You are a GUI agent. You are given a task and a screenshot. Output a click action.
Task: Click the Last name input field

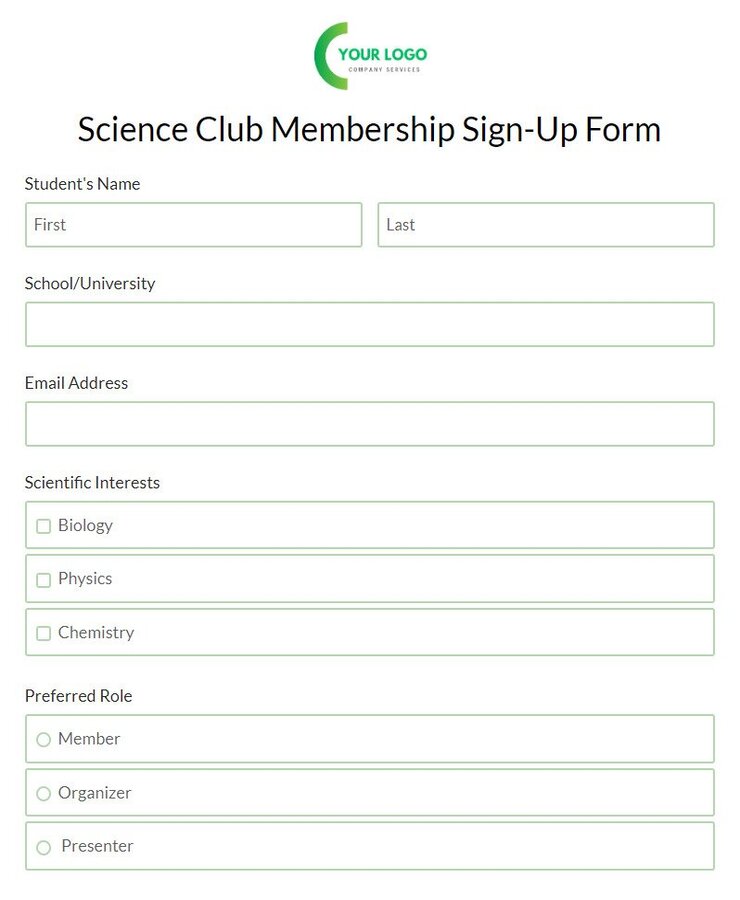tap(546, 225)
